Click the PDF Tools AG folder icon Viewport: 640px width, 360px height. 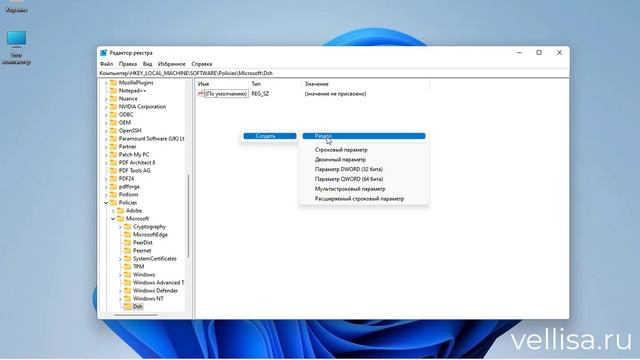pyautogui.click(x=113, y=171)
